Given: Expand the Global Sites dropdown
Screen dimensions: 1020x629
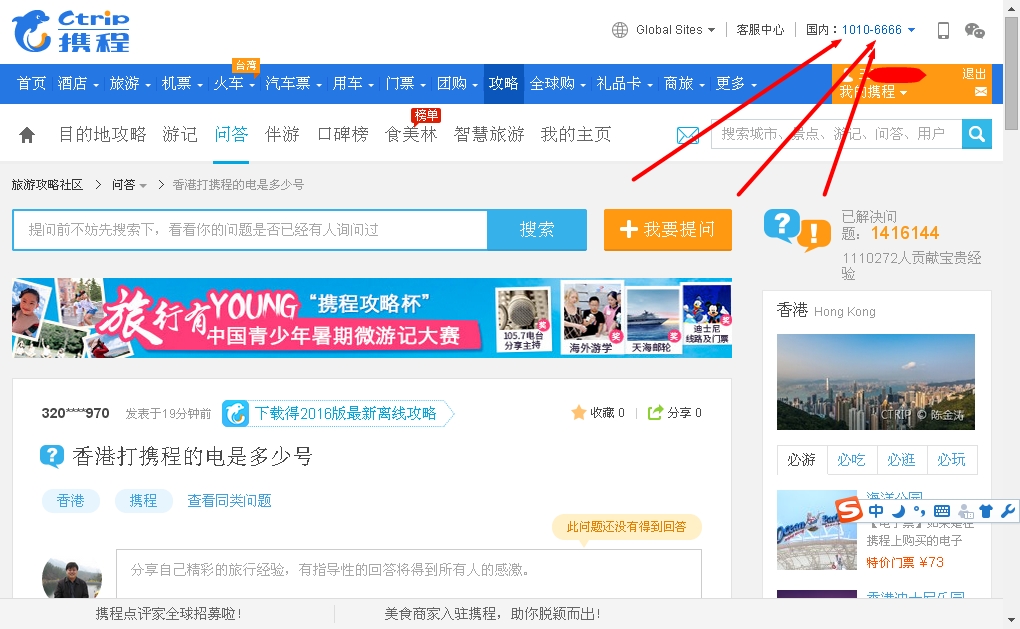Looking at the screenshot, I should click(x=664, y=30).
